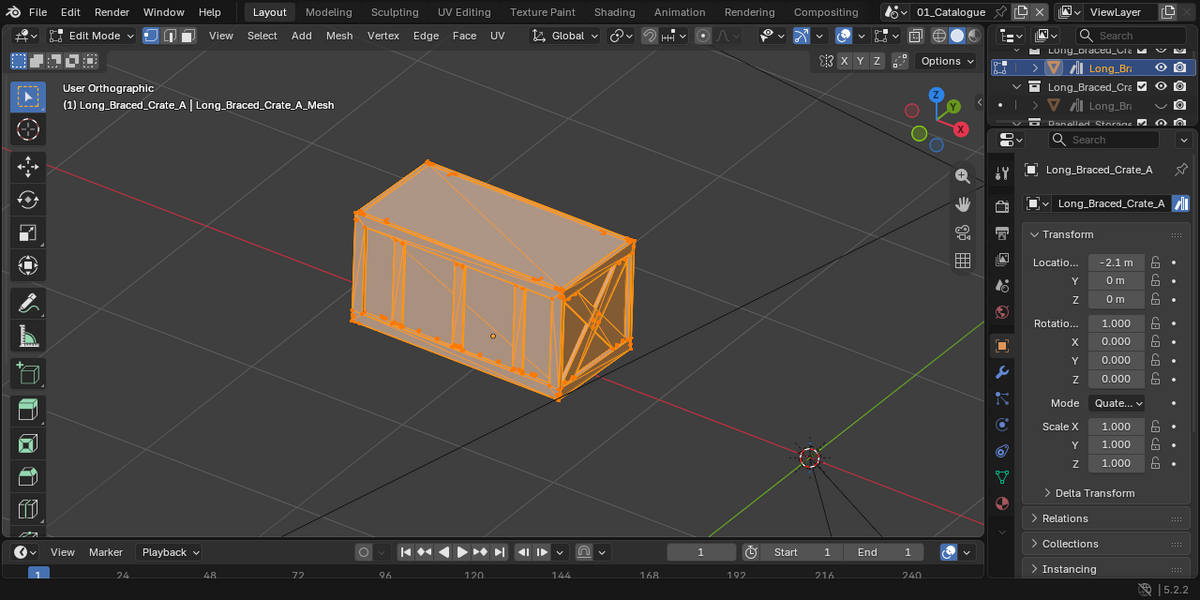Image resolution: width=1200 pixels, height=600 pixels.
Task: Activate the Transform tool
Action: [28, 266]
